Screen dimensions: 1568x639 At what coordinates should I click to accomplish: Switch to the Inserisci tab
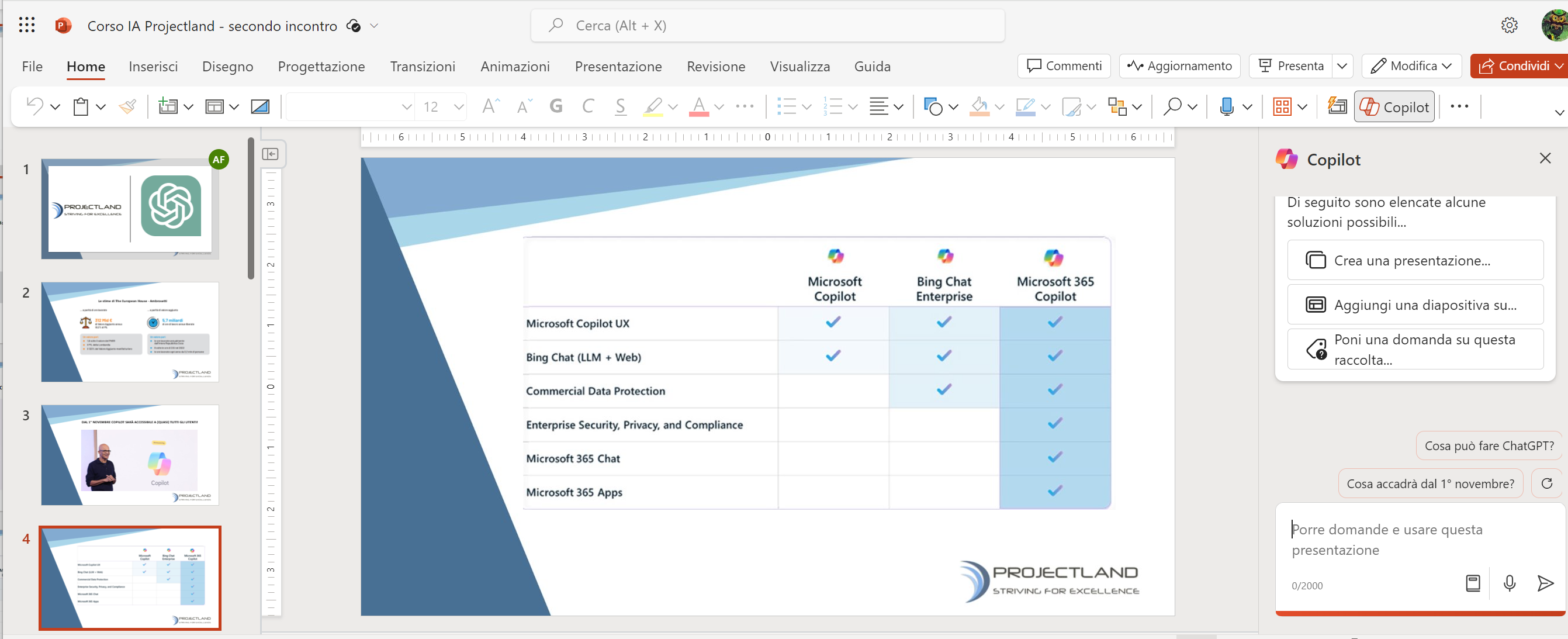[153, 67]
